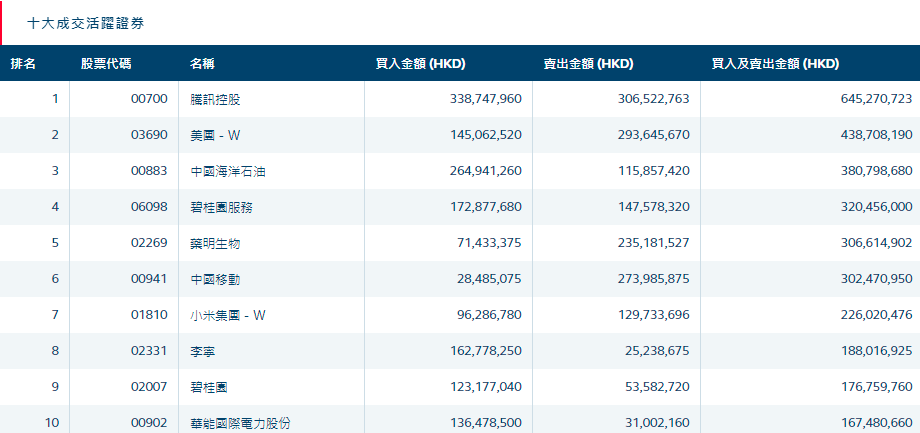Click buy amount 96,286,780
Screen dimensions: 920x433
(489, 315)
